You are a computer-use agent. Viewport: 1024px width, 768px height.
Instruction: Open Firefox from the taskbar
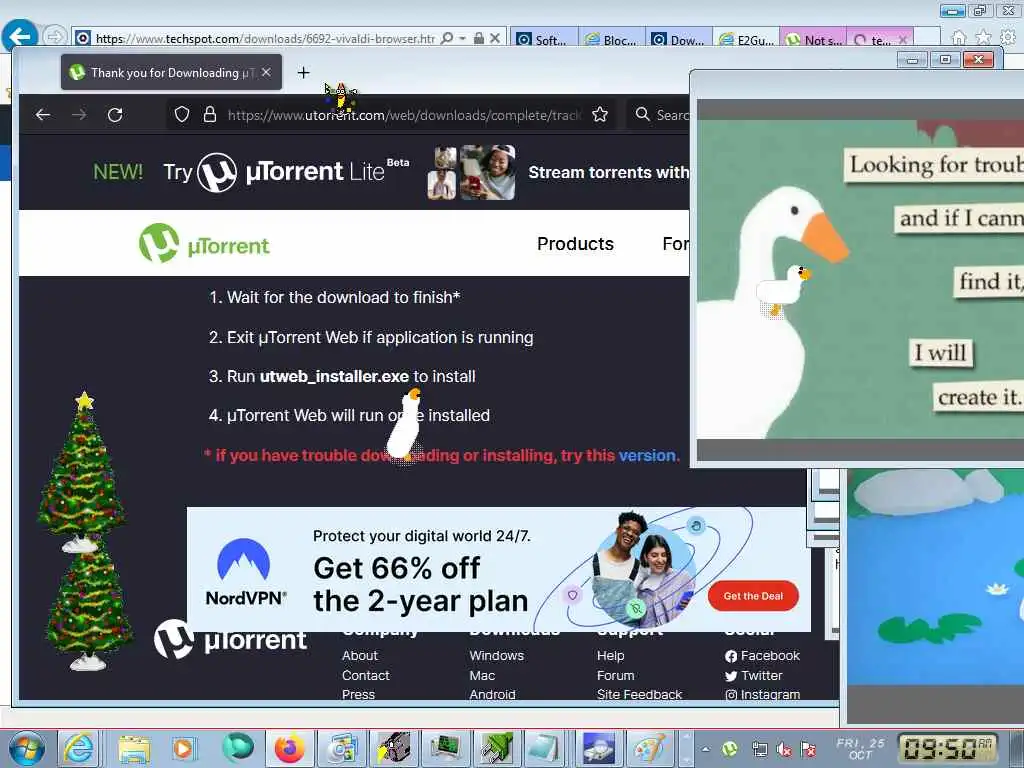[289, 748]
